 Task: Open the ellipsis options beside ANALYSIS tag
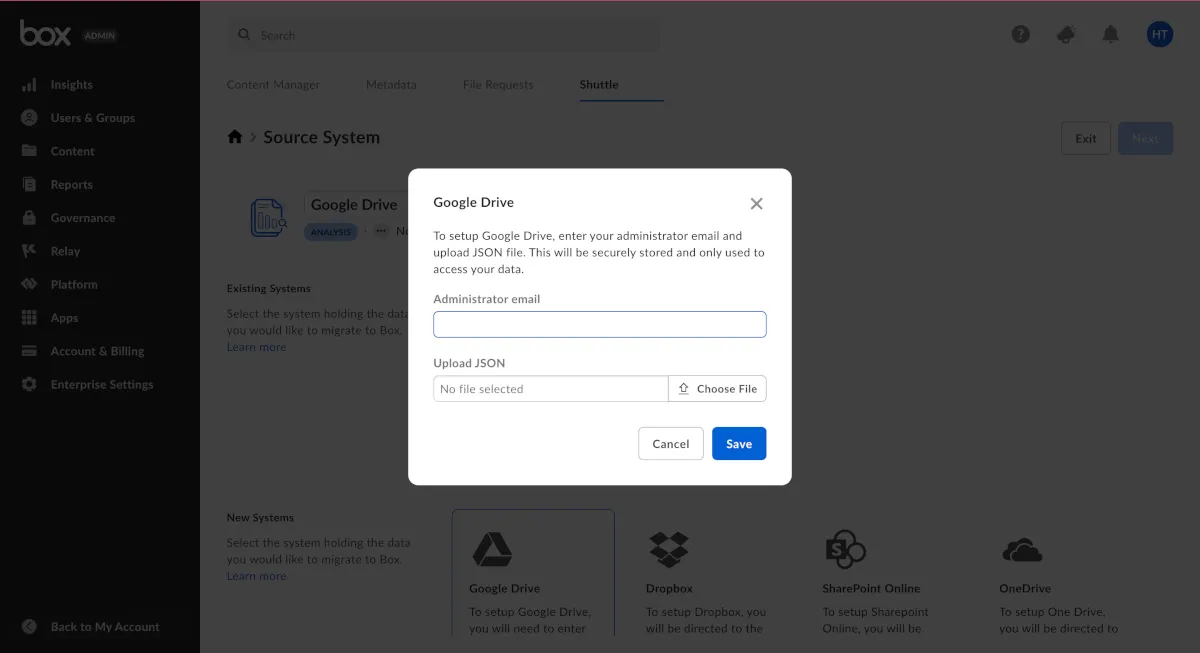point(381,231)
